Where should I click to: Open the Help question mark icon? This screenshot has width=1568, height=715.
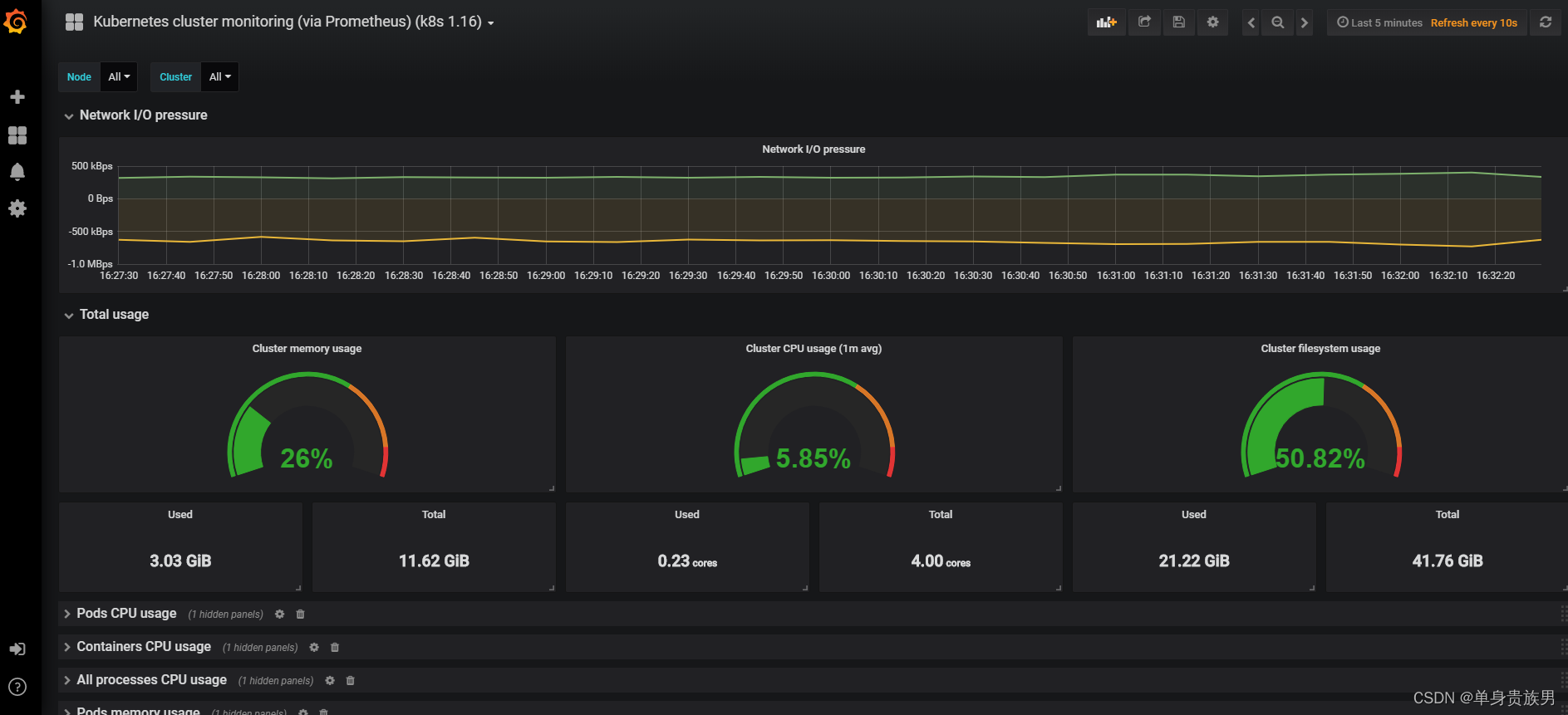[17, 687]
